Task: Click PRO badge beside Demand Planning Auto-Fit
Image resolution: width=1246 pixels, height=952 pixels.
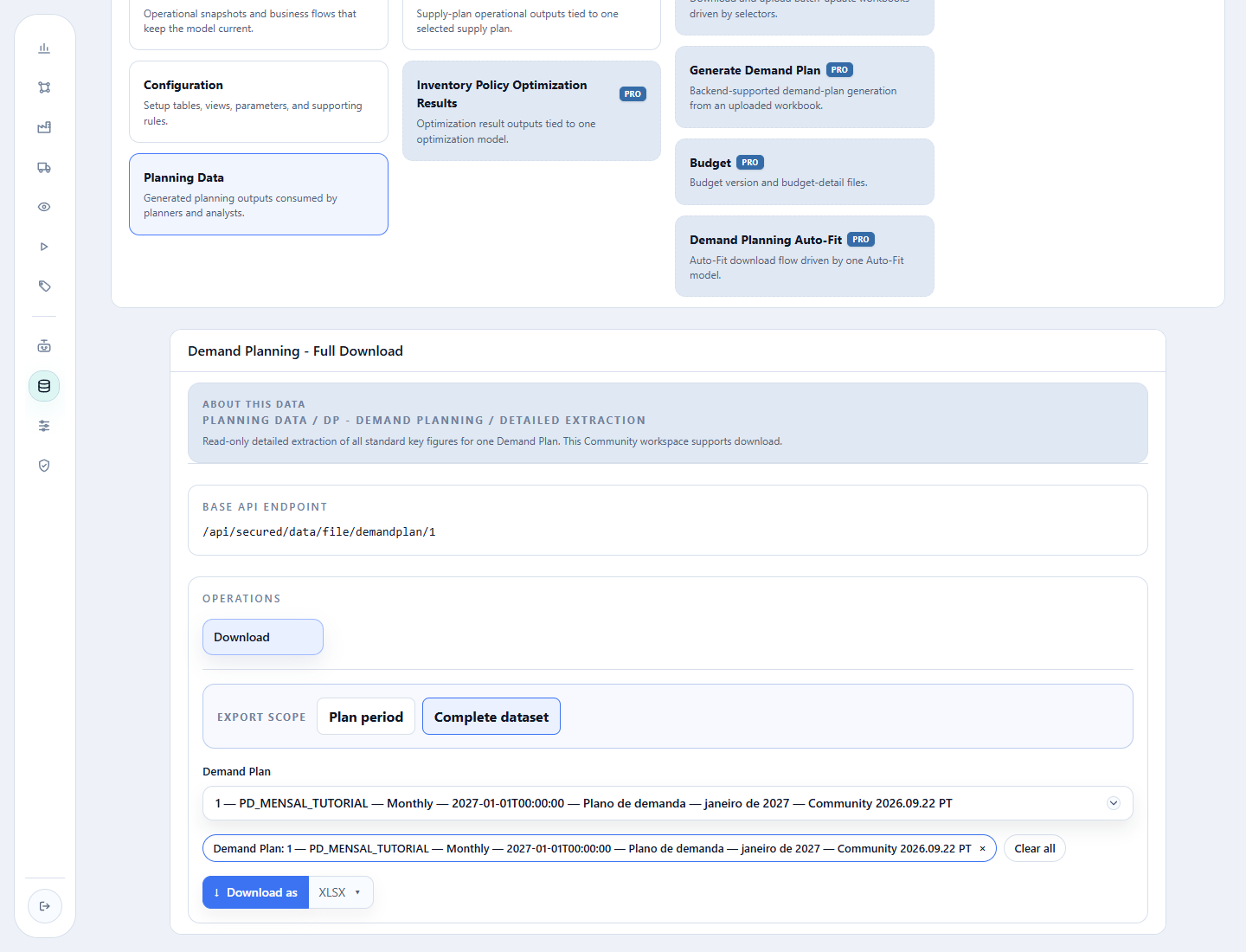Action: pos(861,240)
